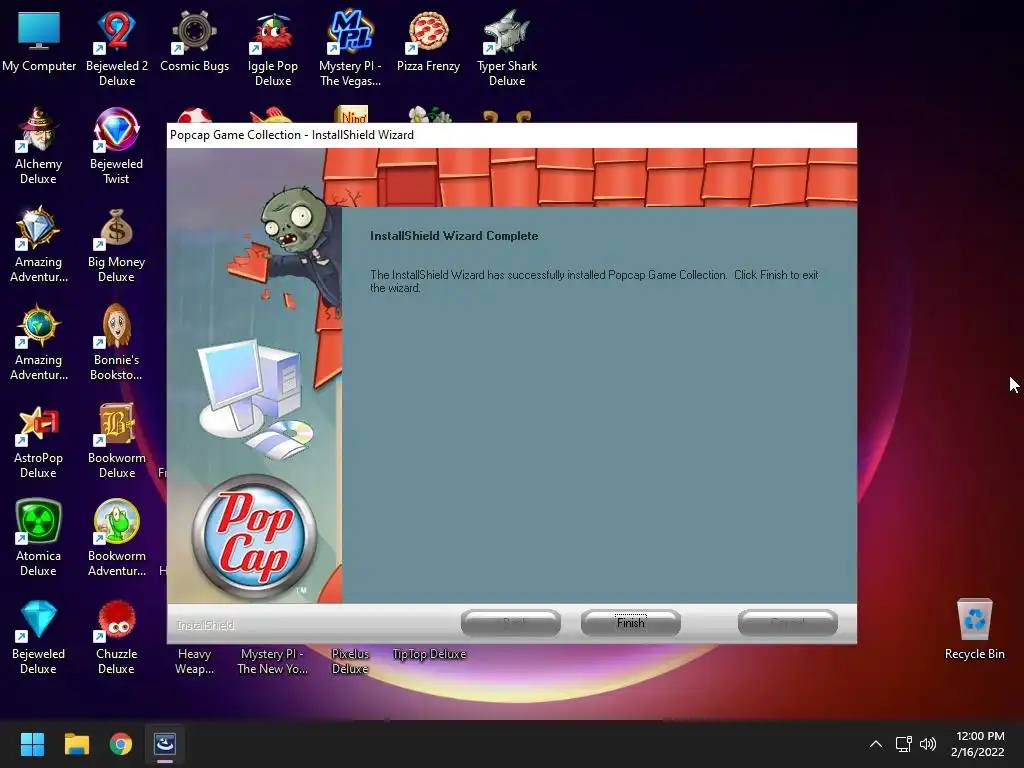The width and height of the screenshot is (1024, 768).
Task: Click the 'InstallShield Wizard Complete' heading
Action: (454, 236)
